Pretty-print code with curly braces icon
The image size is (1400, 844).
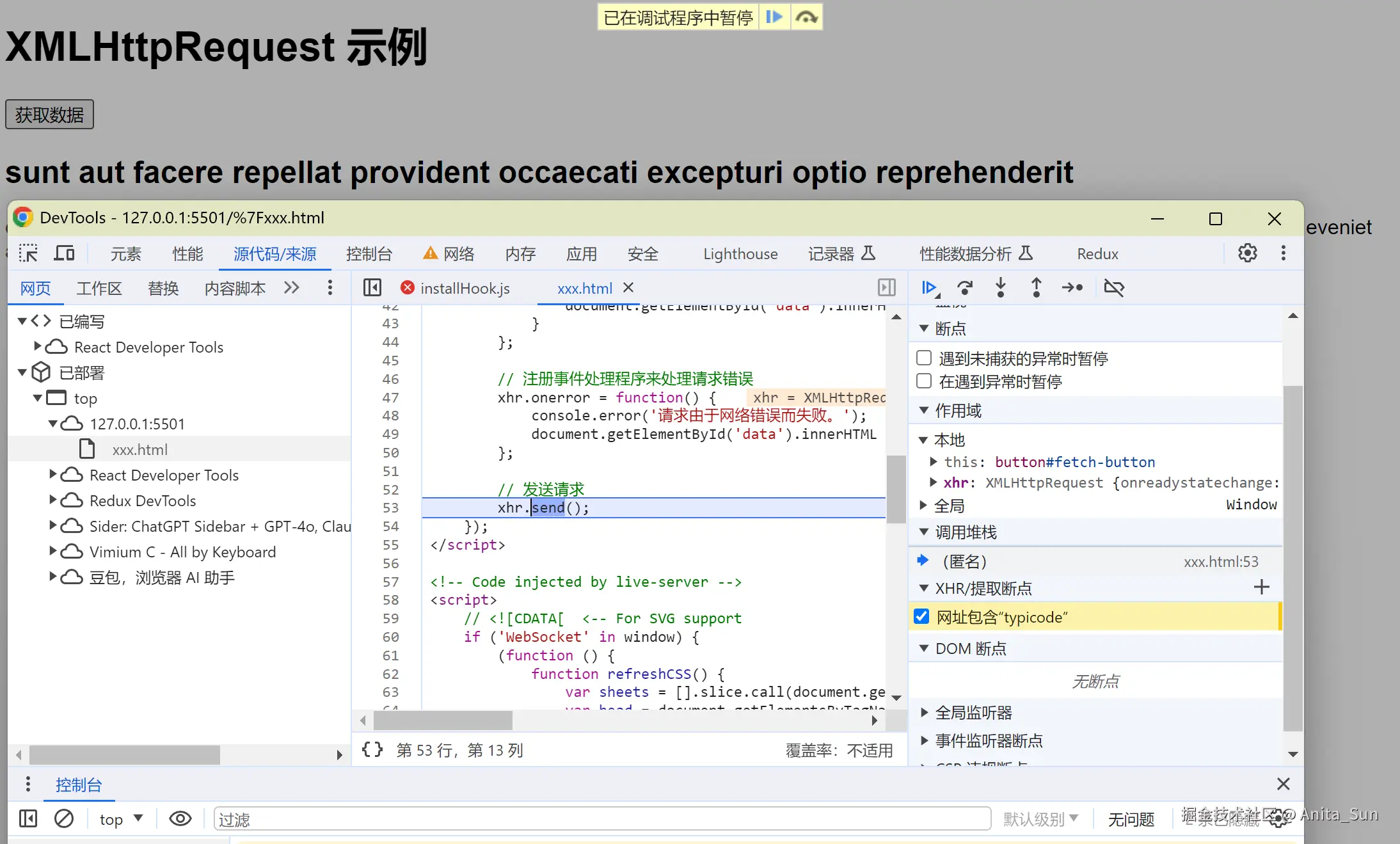(372, 750)
